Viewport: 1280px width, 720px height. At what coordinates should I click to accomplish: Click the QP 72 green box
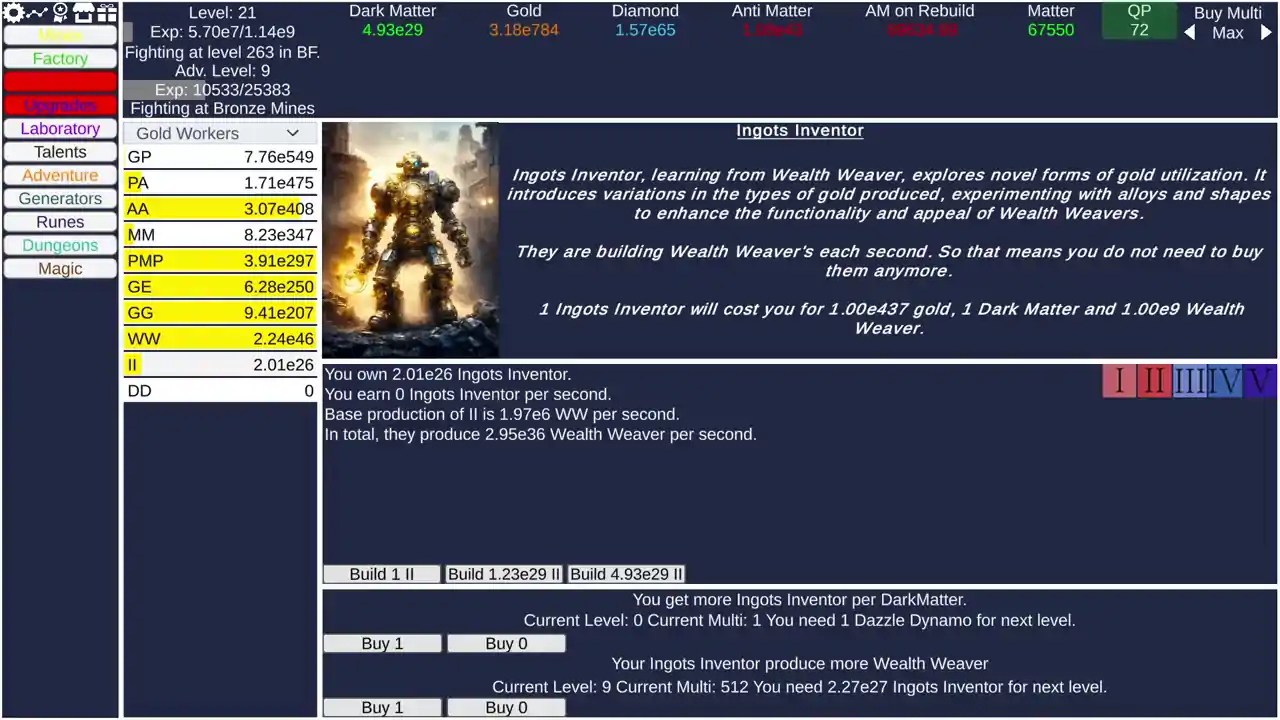[x=1139, y=21]
